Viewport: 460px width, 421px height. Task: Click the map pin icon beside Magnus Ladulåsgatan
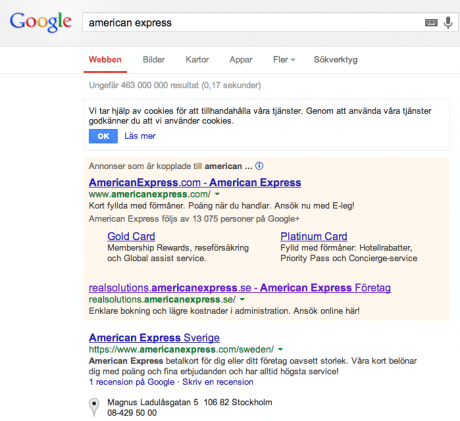(x=94, y=407)
